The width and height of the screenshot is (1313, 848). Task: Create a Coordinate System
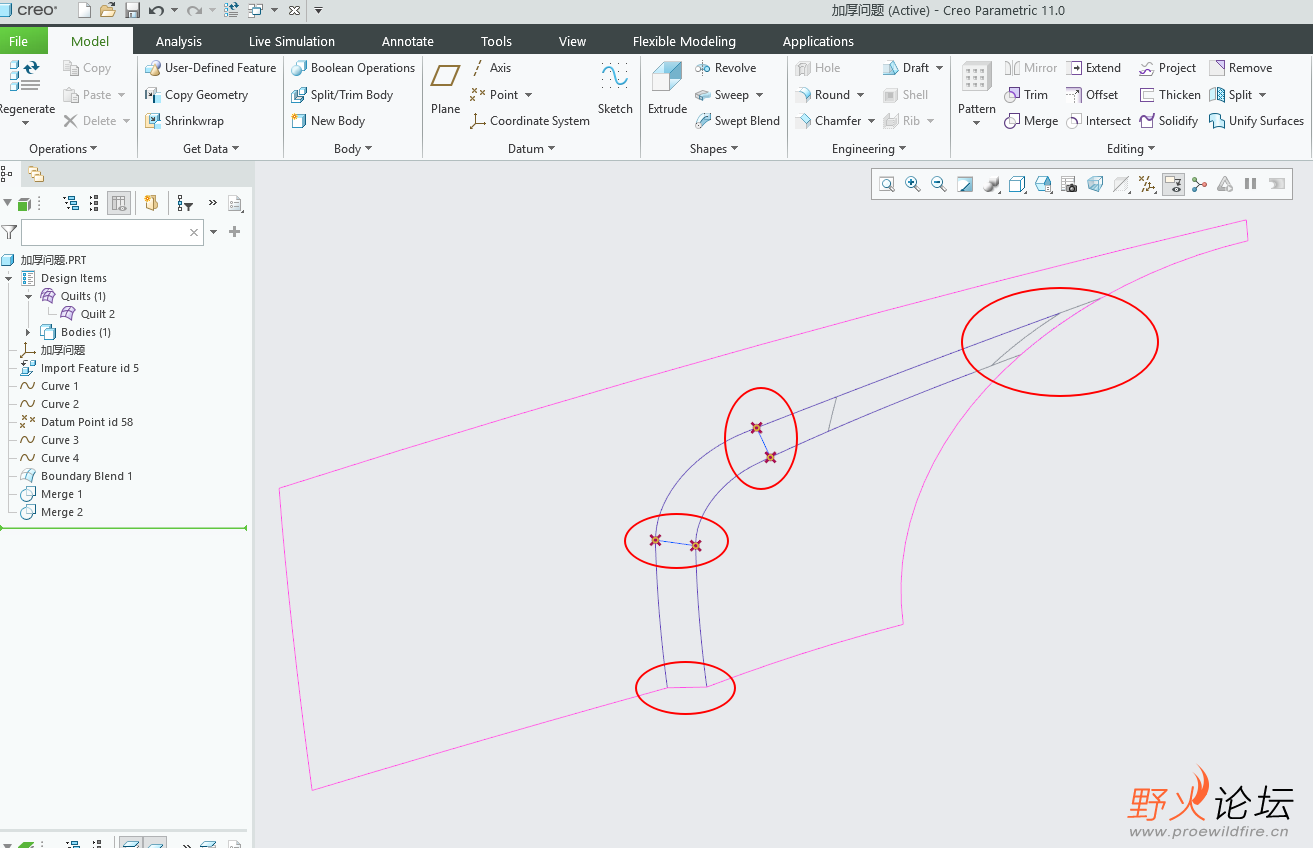(x=530, y=121)
